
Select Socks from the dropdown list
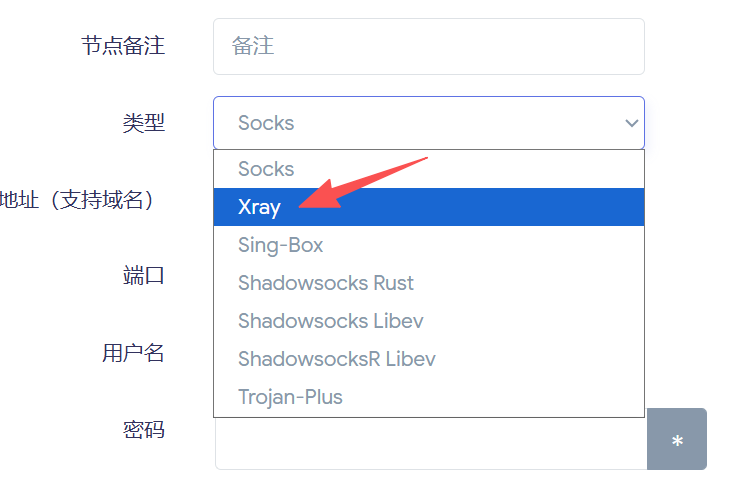pos(266,169)
